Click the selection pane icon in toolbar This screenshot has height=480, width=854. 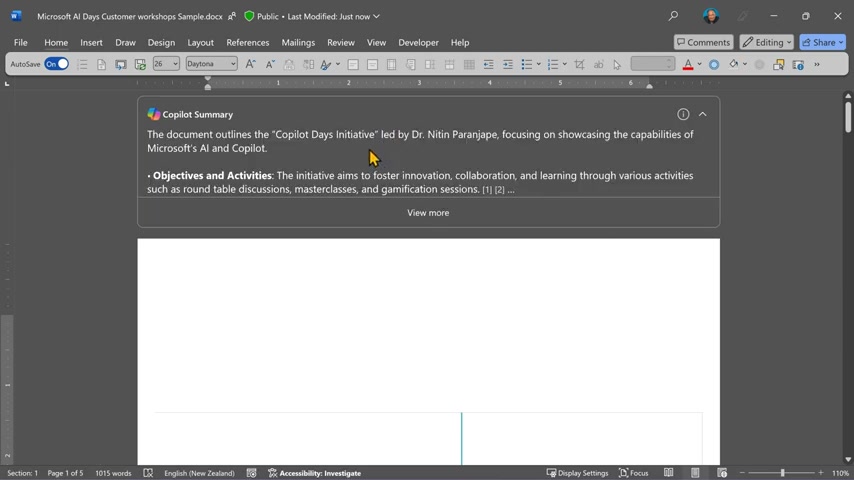pyautogui.click(x=779, y=64)
